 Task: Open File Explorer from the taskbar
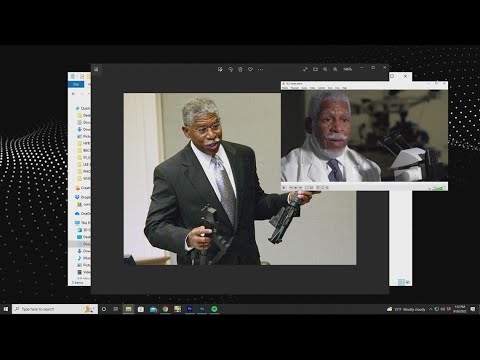tap(128, 309)
